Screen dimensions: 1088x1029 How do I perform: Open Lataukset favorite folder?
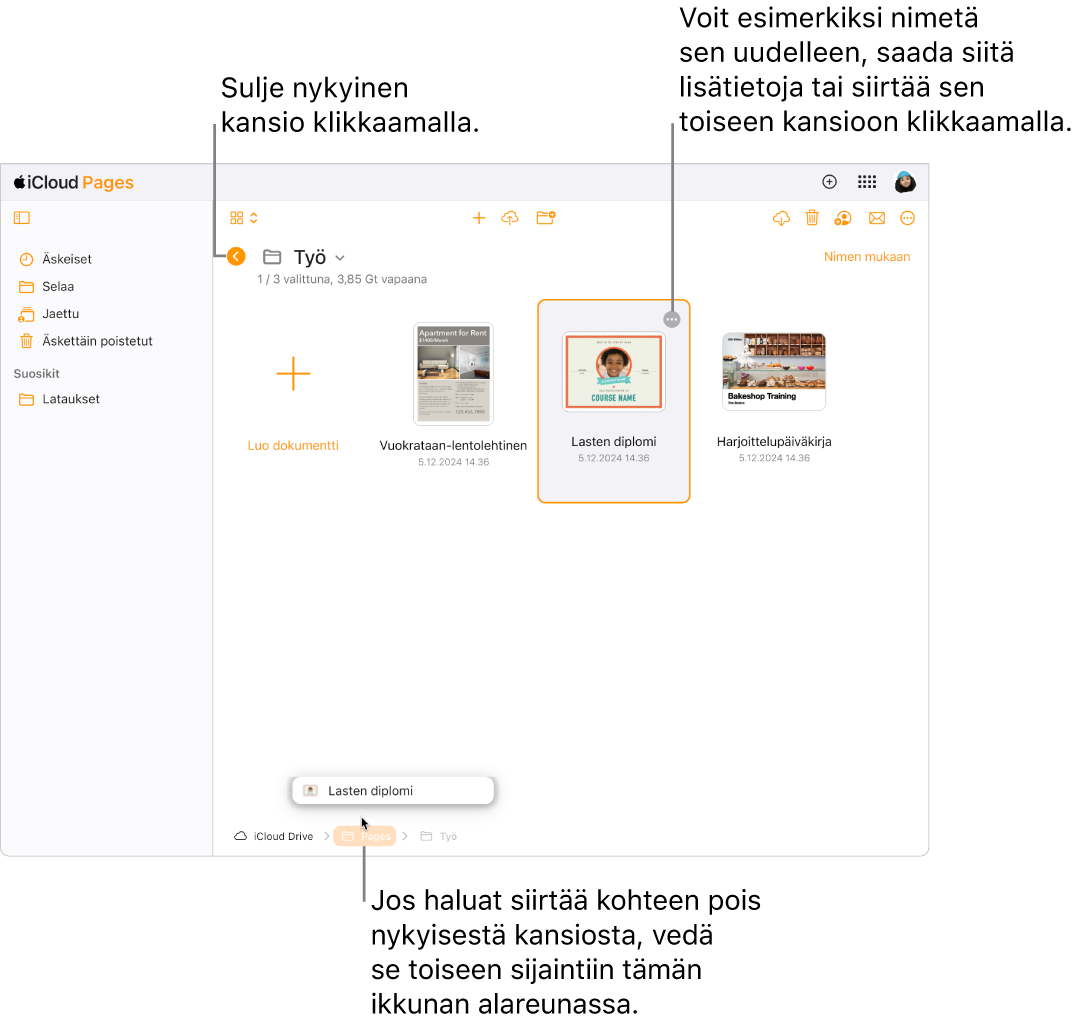coord(60,399)
